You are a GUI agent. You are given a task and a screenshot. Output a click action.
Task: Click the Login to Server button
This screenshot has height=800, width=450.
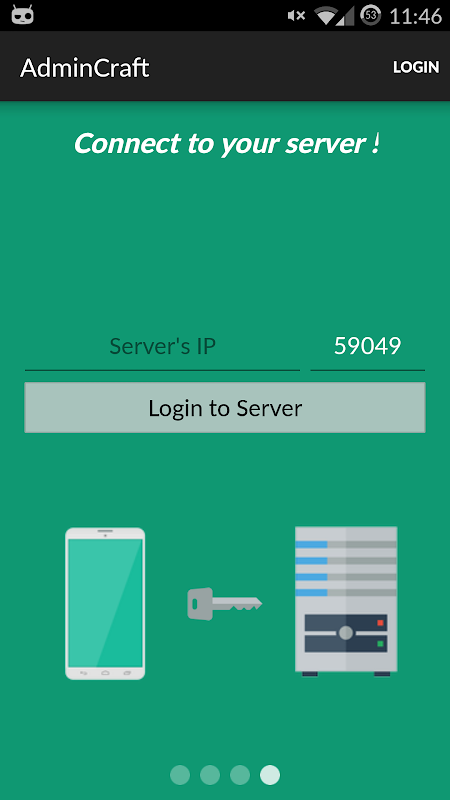pyautogui.click(x=225, y=408)
